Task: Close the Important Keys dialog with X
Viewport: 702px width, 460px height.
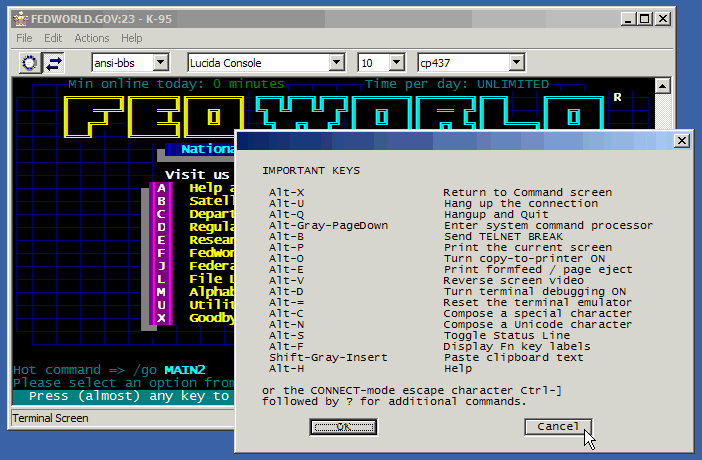Action: coord(682,140)
